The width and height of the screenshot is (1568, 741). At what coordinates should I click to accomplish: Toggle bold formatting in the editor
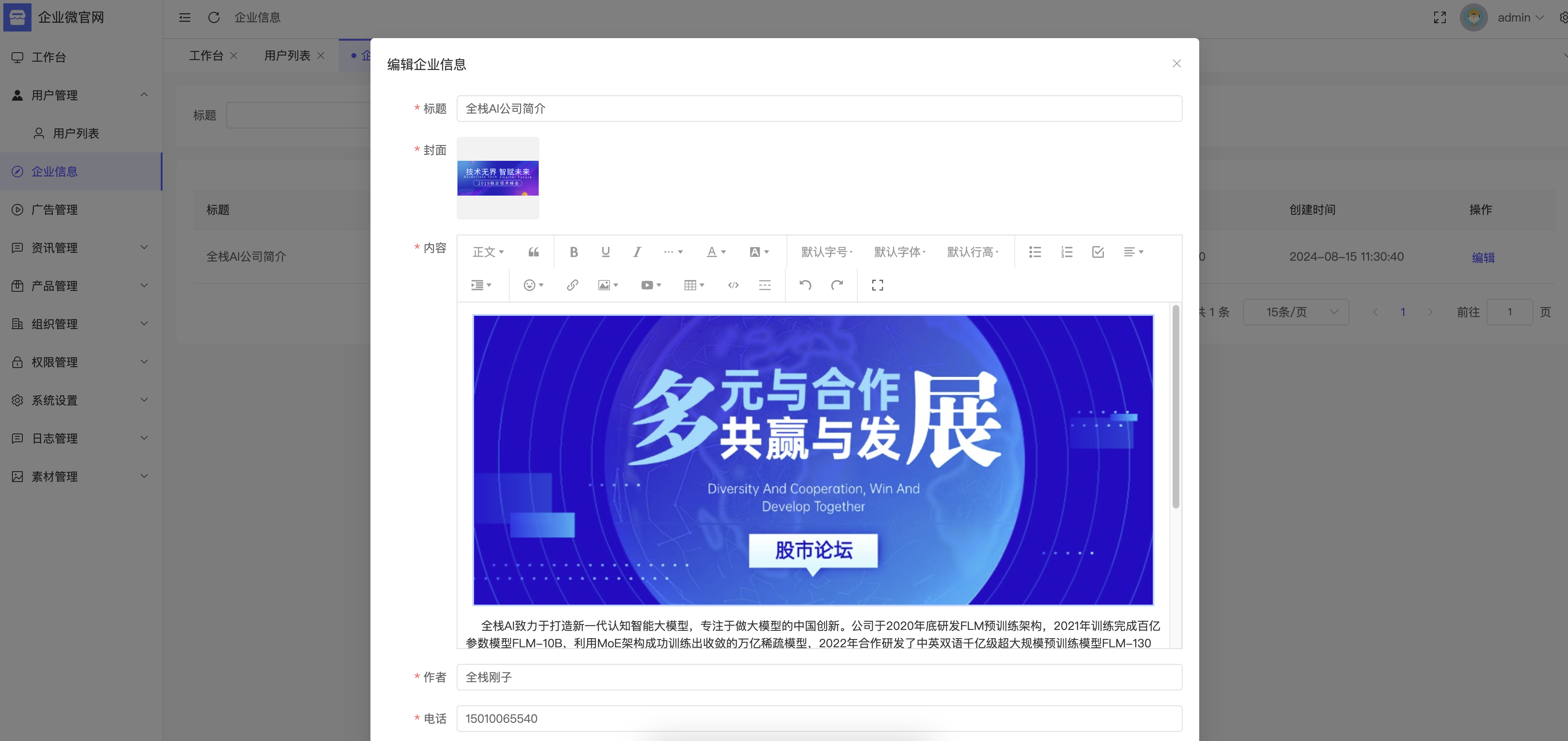[573, 252]
